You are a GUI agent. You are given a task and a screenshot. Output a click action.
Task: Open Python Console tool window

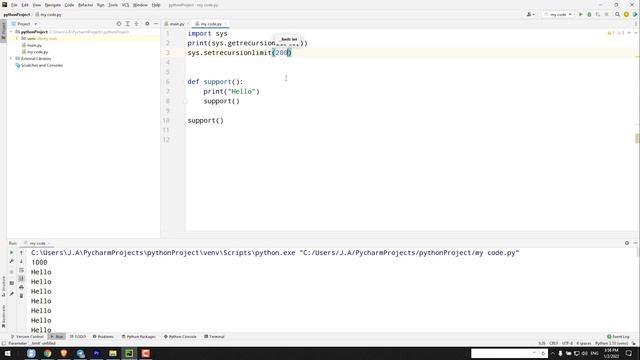180,337
